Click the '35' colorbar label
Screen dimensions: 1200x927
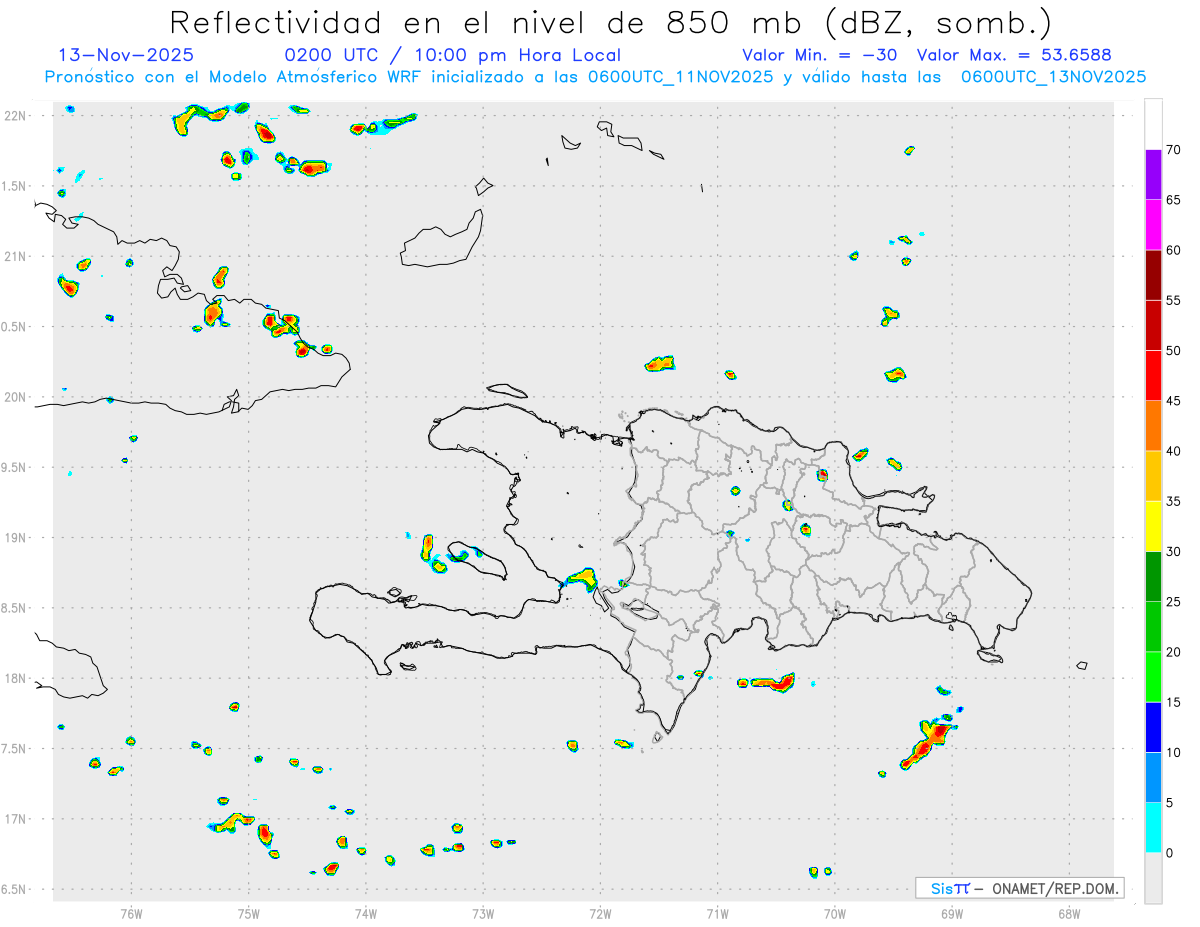point(1174,501)
